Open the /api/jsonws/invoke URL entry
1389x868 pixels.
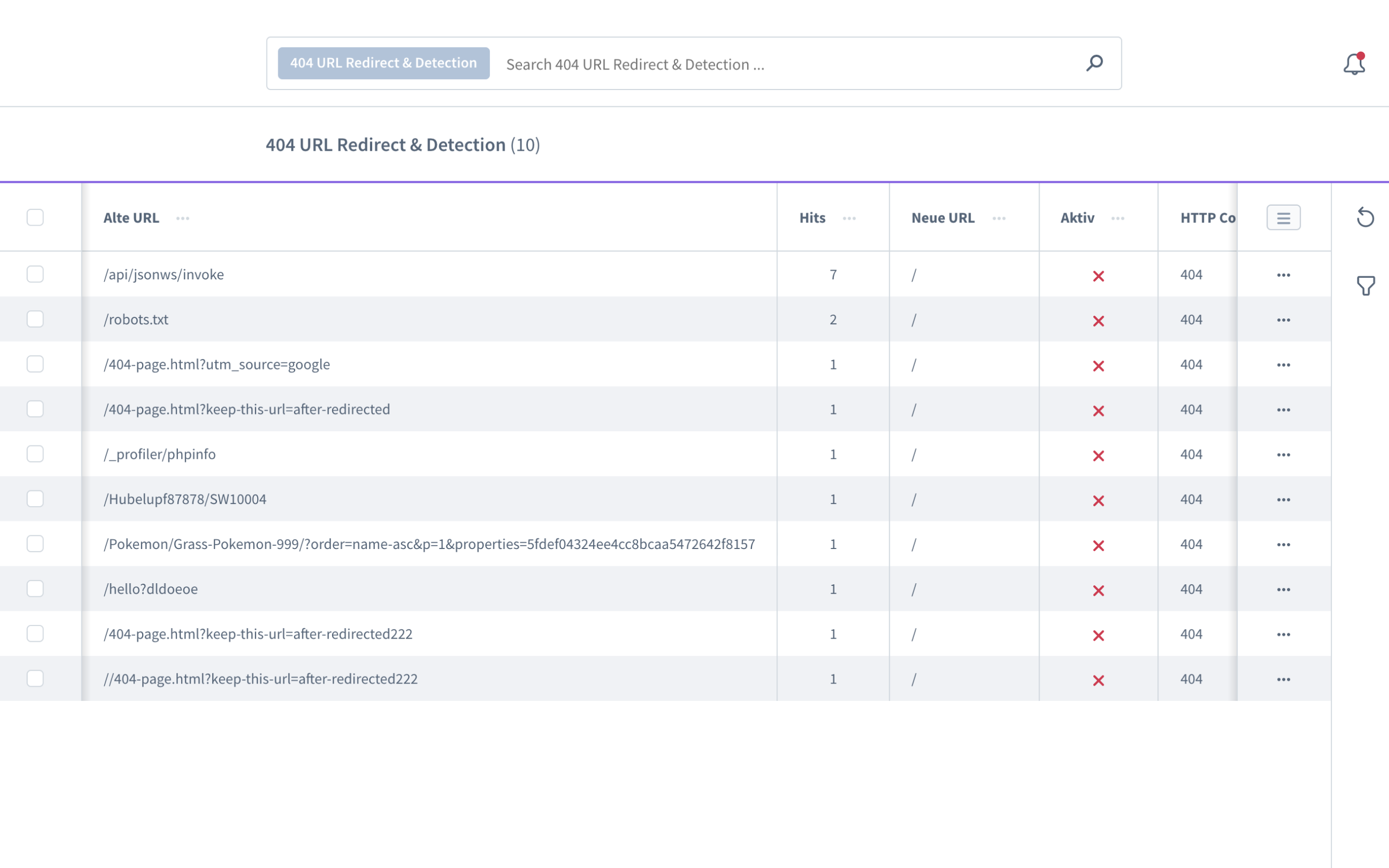[163, 275]
